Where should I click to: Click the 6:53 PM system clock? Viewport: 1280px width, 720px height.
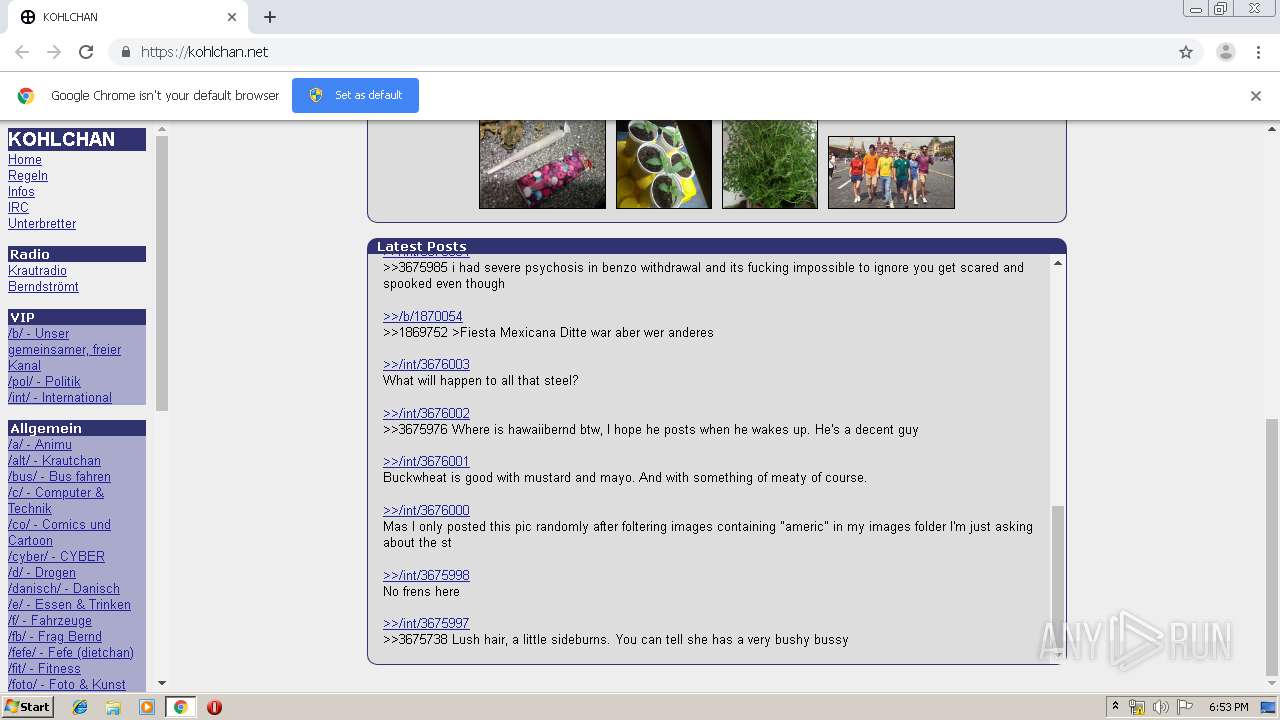[x=1228, y=707]
